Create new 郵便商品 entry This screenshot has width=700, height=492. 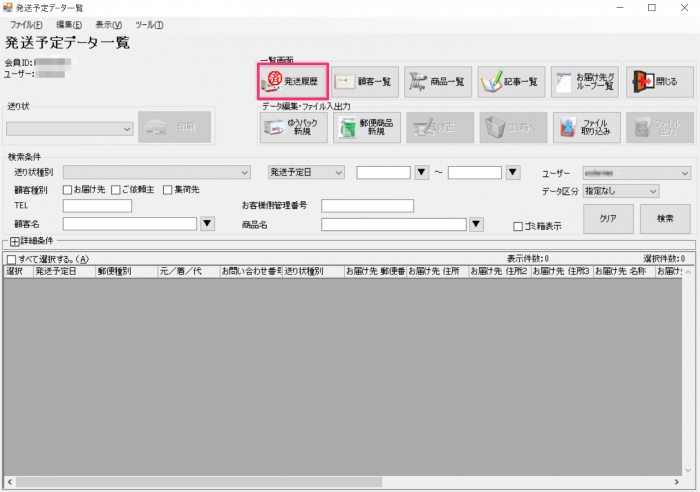[x=367, y=128]
